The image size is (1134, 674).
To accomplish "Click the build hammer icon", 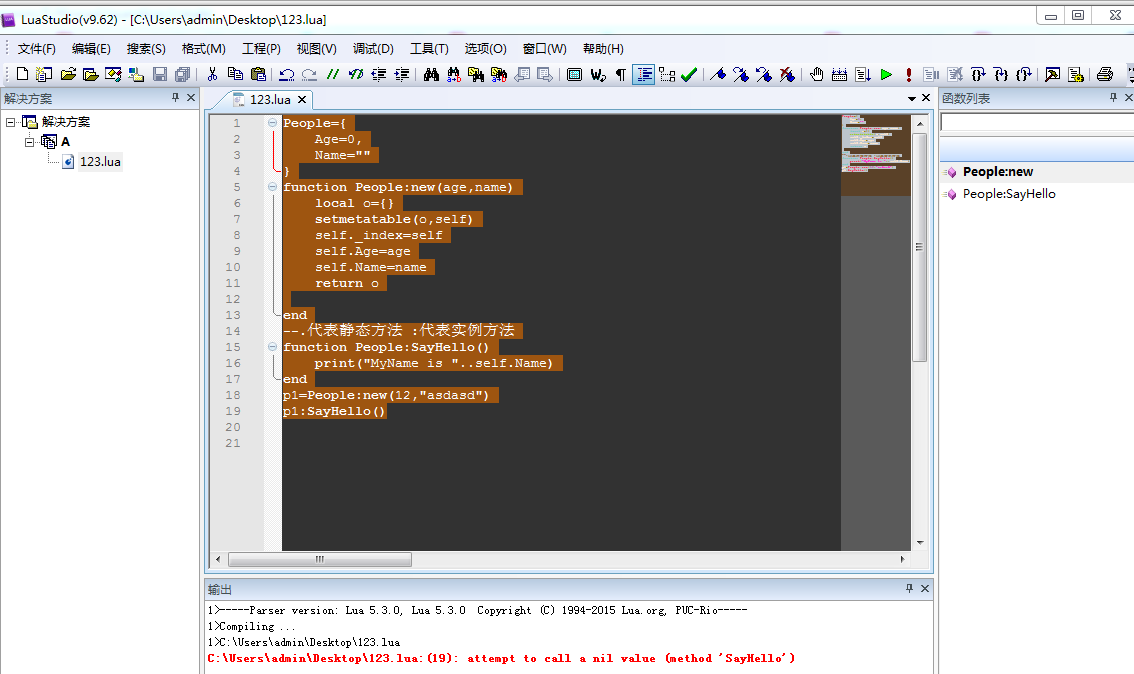I will coord(1052,74).
